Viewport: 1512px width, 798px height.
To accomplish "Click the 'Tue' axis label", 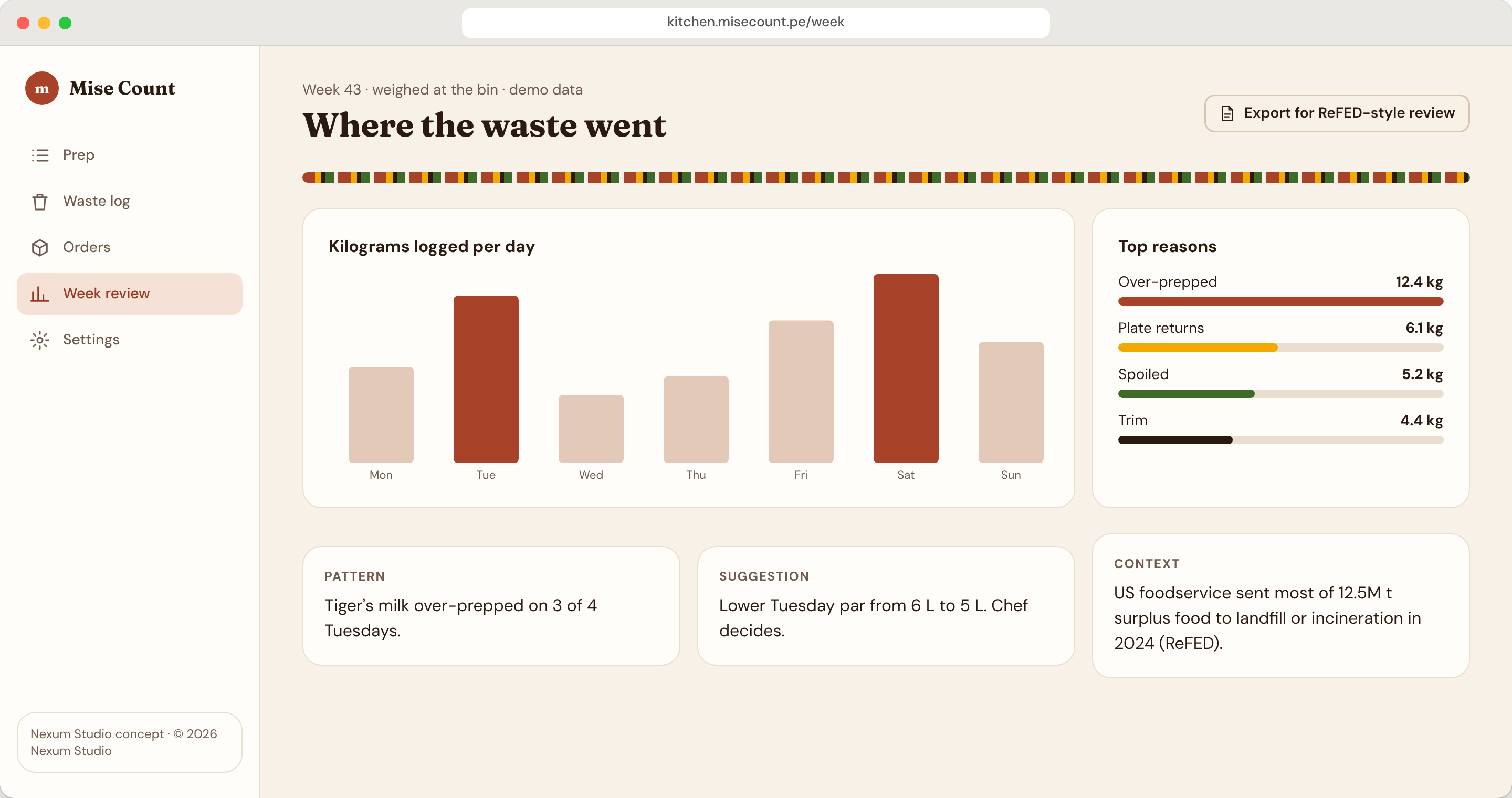I will 486,475.
